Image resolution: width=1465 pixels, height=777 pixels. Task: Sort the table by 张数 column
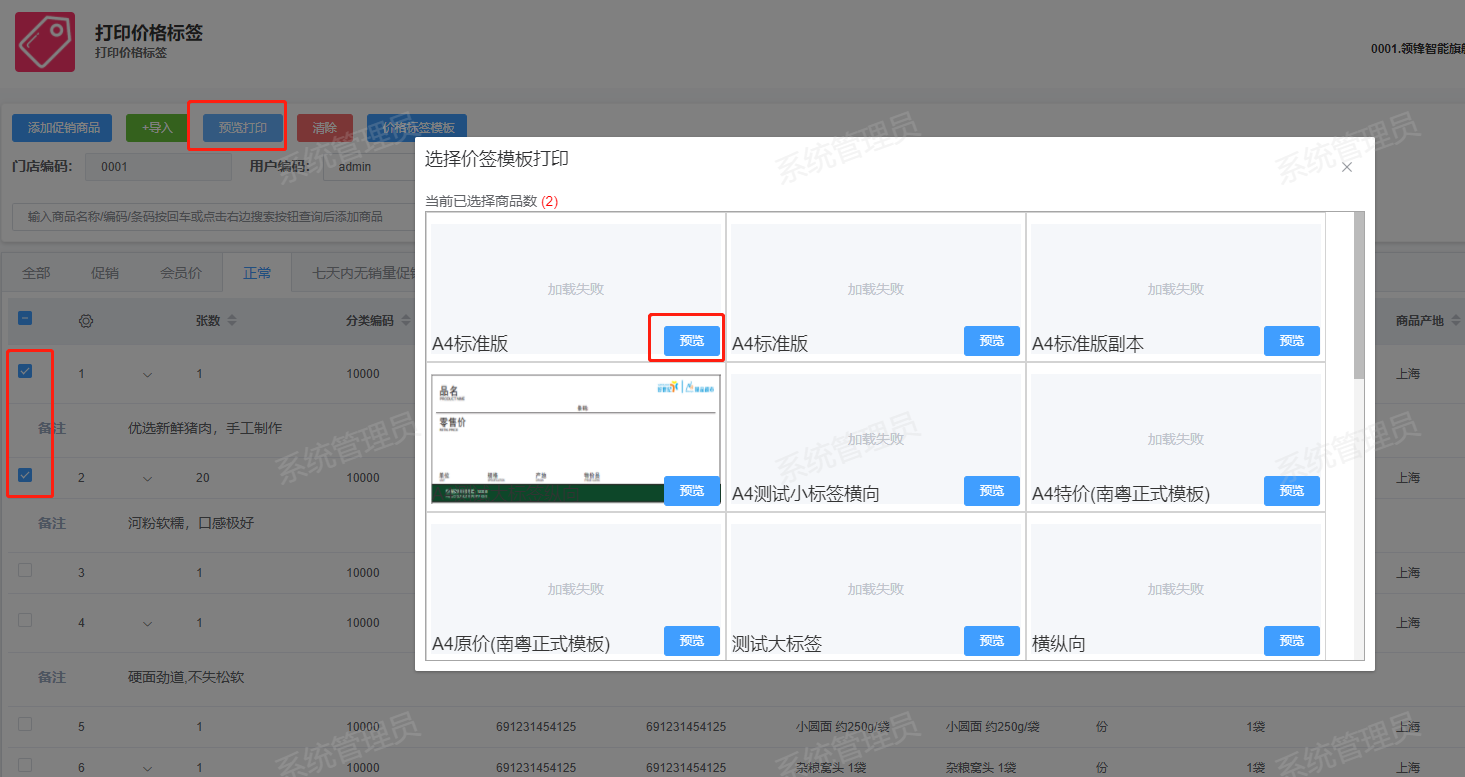232,321
